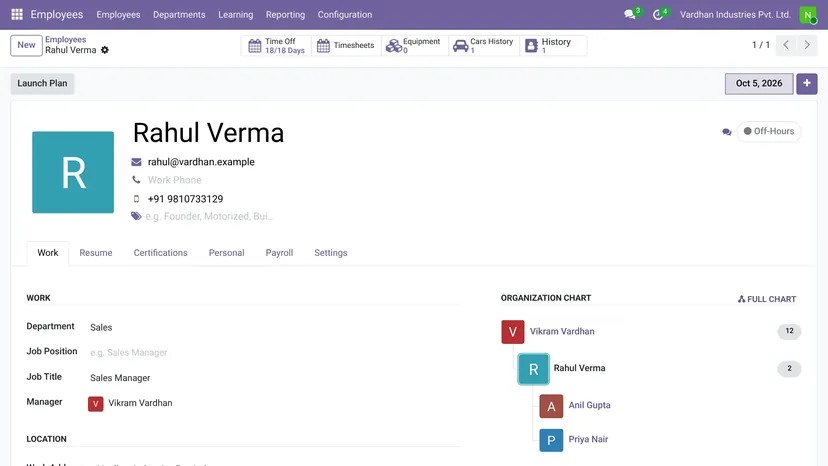Click the tags icon

click(136, 216)
